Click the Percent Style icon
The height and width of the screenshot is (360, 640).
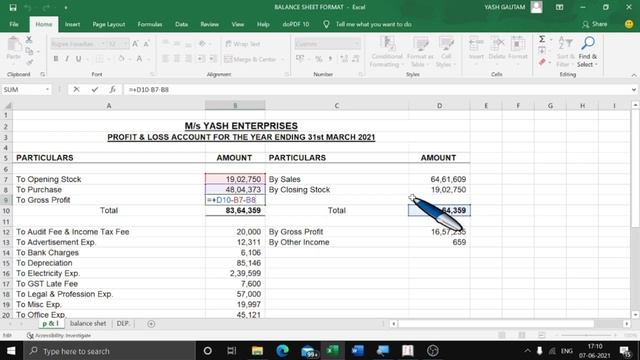(x=319, y=59)
